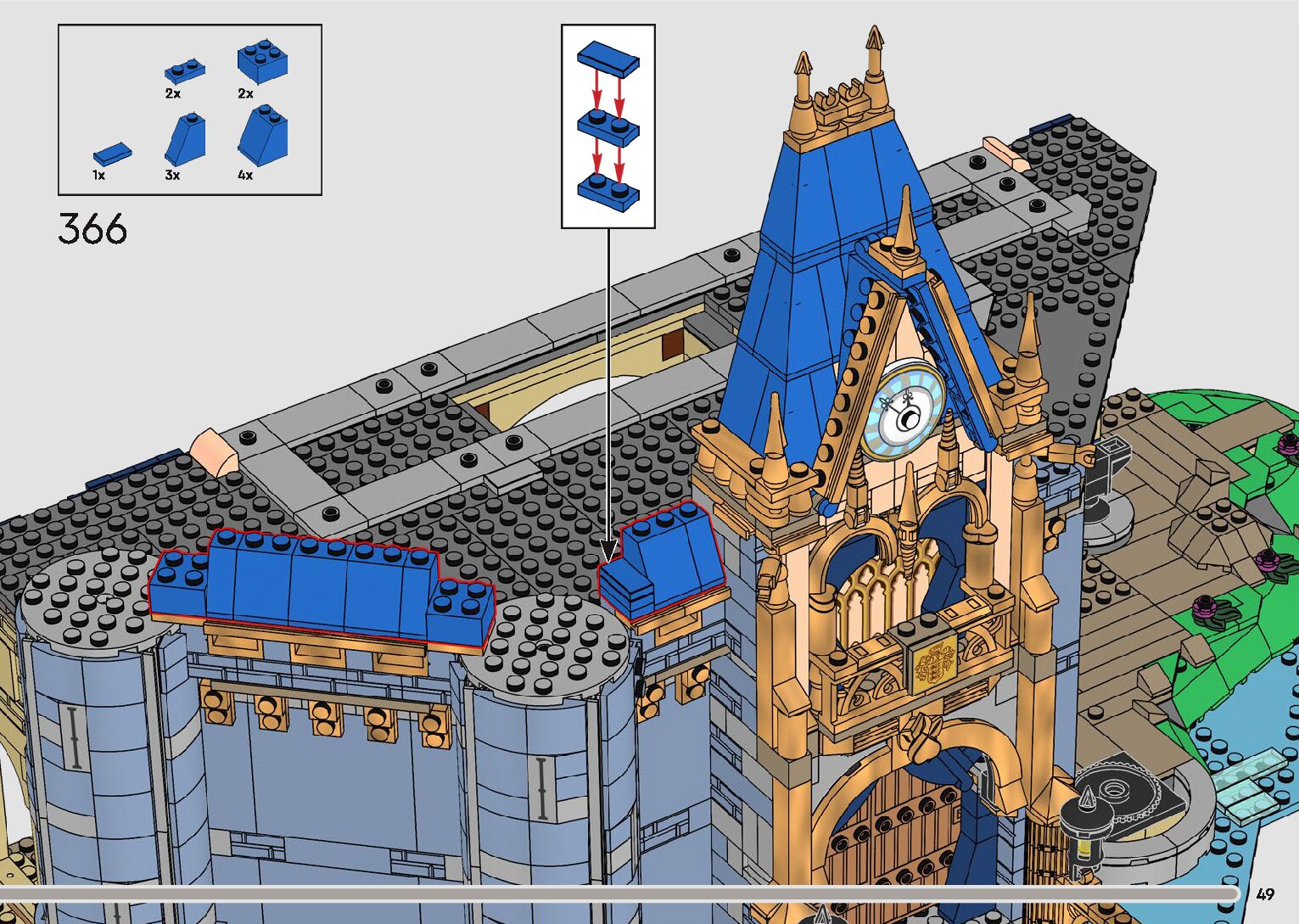
Task: Click the flat blue 1x2 tile part
Action: 112,154
